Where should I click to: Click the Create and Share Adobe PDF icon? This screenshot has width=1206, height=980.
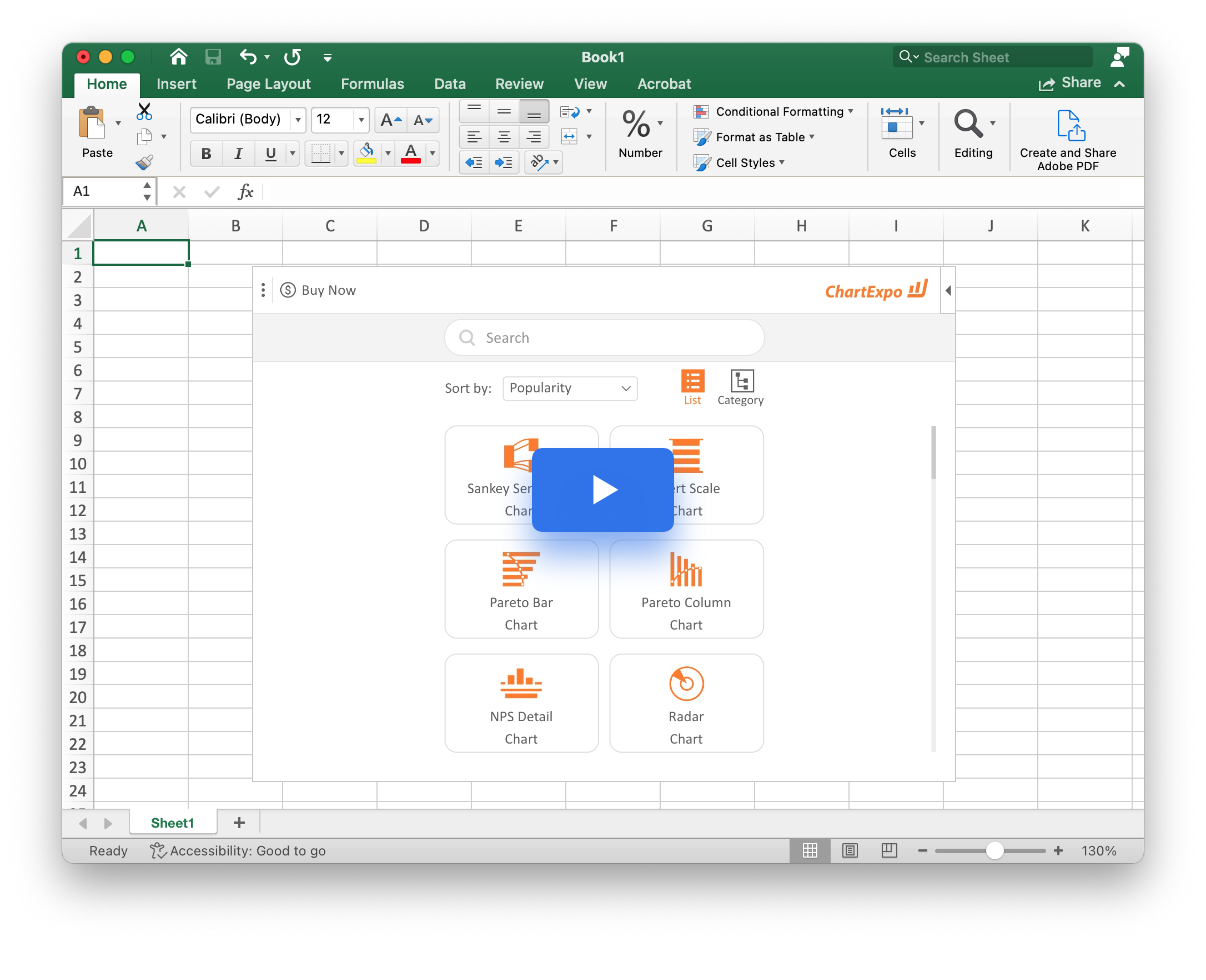click(x=1069, y=125)
